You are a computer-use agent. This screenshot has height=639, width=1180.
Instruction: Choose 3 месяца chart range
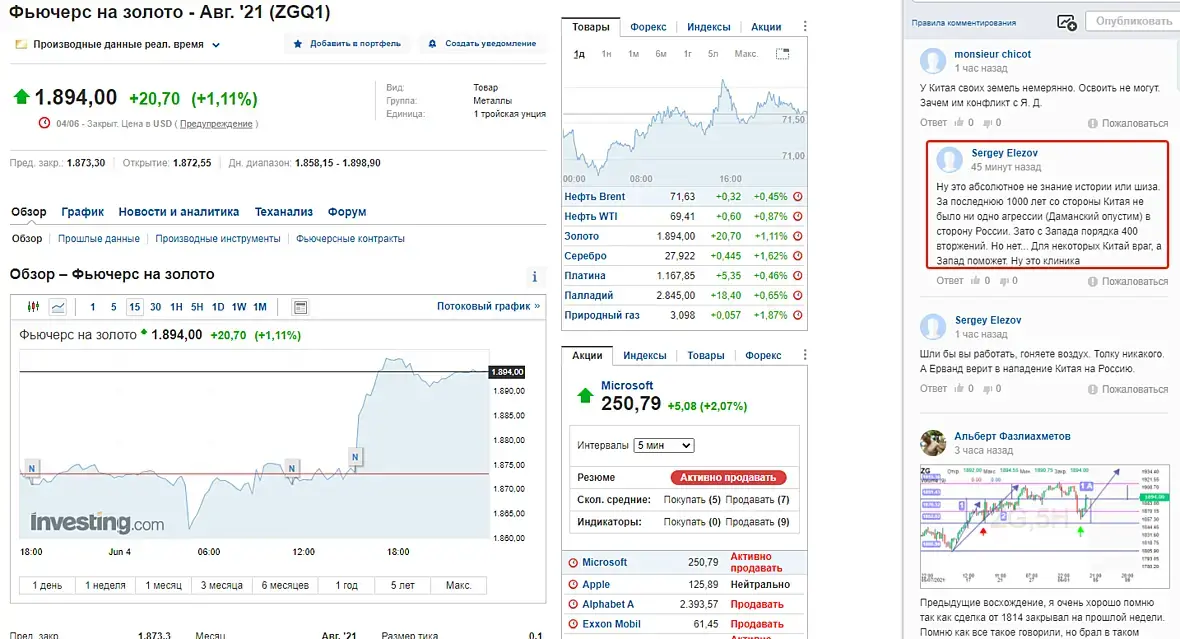[x=221, y=585]
